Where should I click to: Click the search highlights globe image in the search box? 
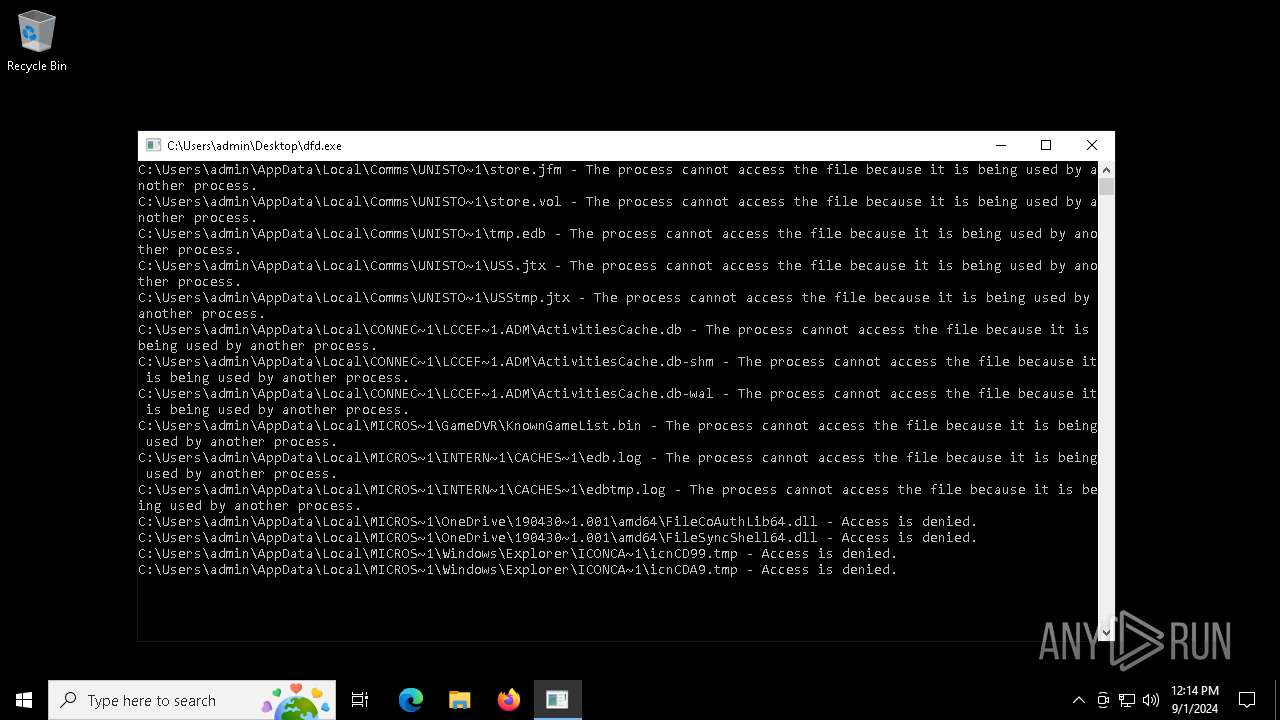coord(296,701)
